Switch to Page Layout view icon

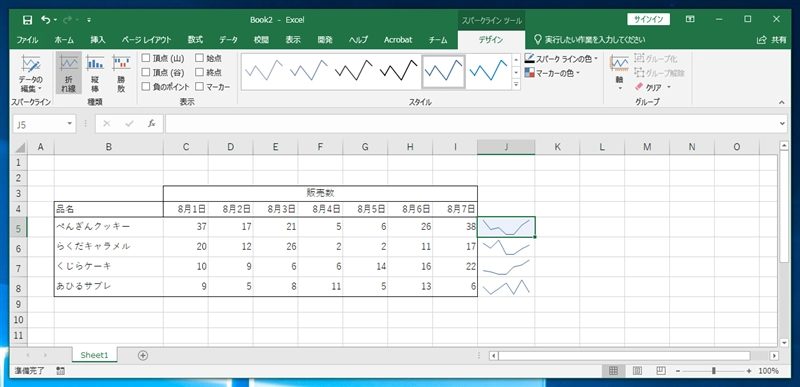[637, 371]
